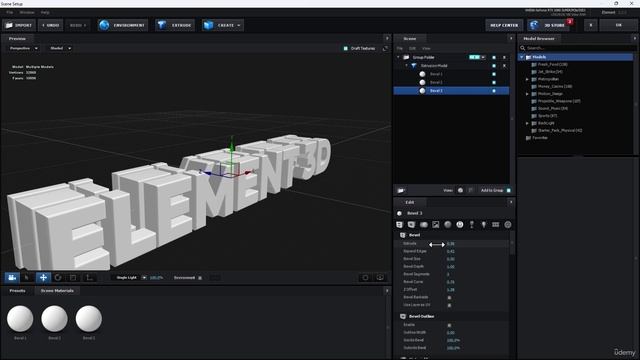Select the arrow selection tool below the preview
Image resolution: width=640 pixels, height=360 pixels.
click(27, 278)
